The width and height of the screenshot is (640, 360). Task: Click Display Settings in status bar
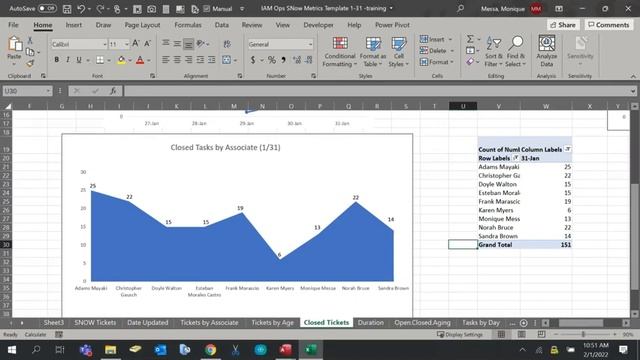pyautogui.click(x=460, y=334)
